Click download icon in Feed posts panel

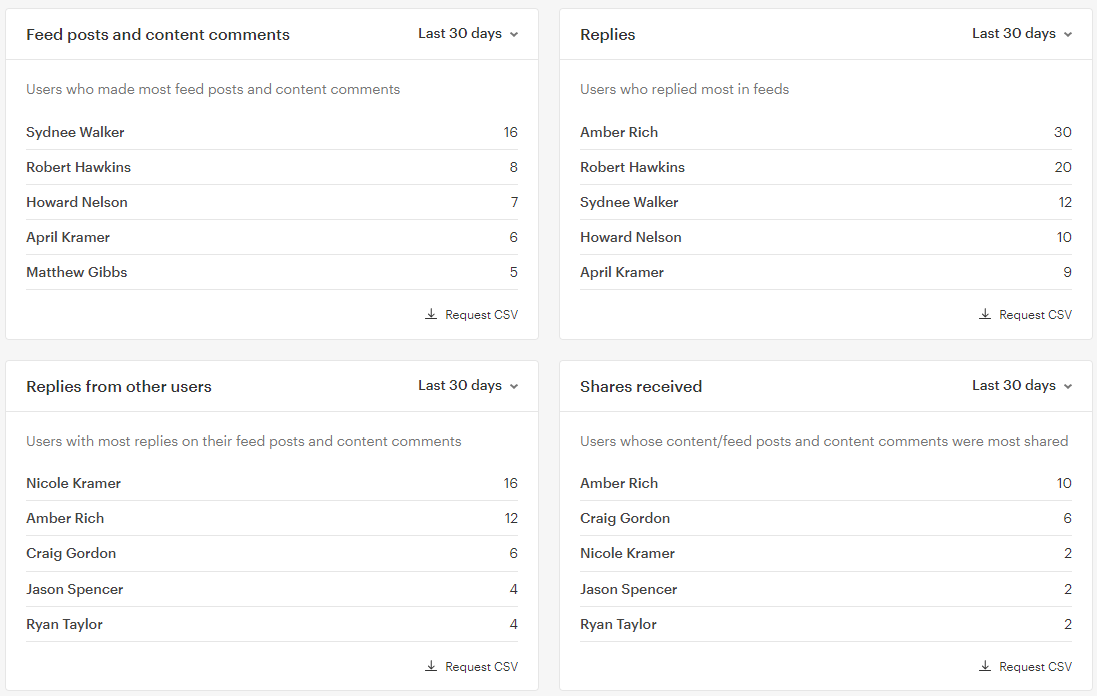click(431, 314)
